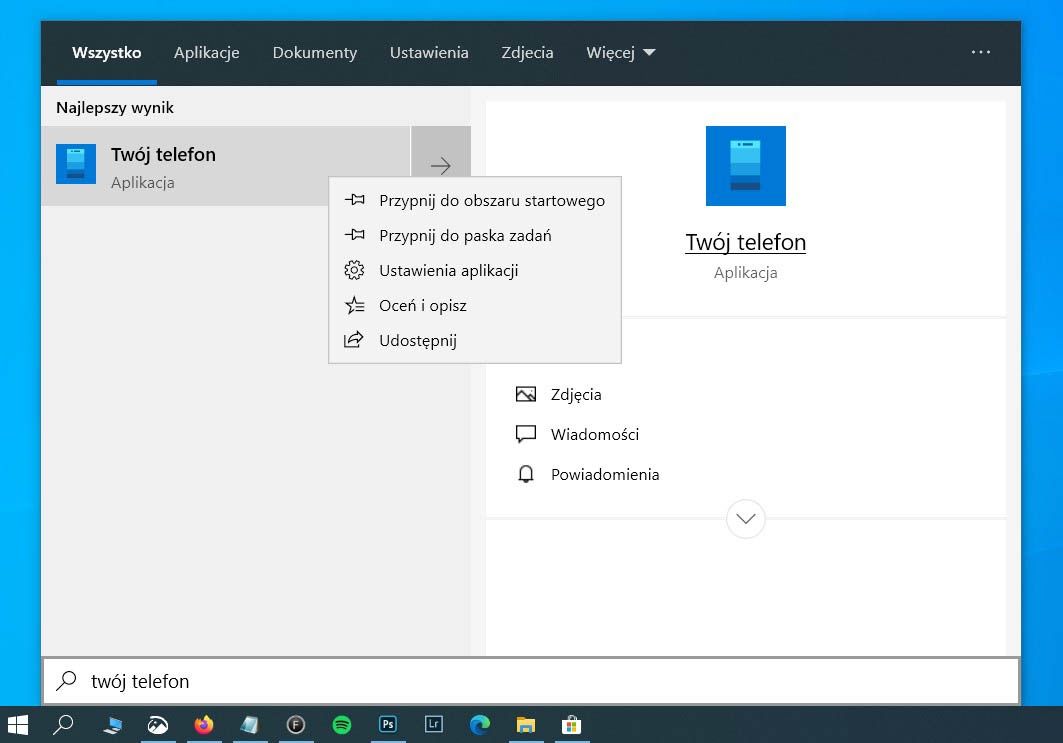Open the mountain-logo app in taskbar
This screenshot has height=743, width=1063.
click(158, 725)
